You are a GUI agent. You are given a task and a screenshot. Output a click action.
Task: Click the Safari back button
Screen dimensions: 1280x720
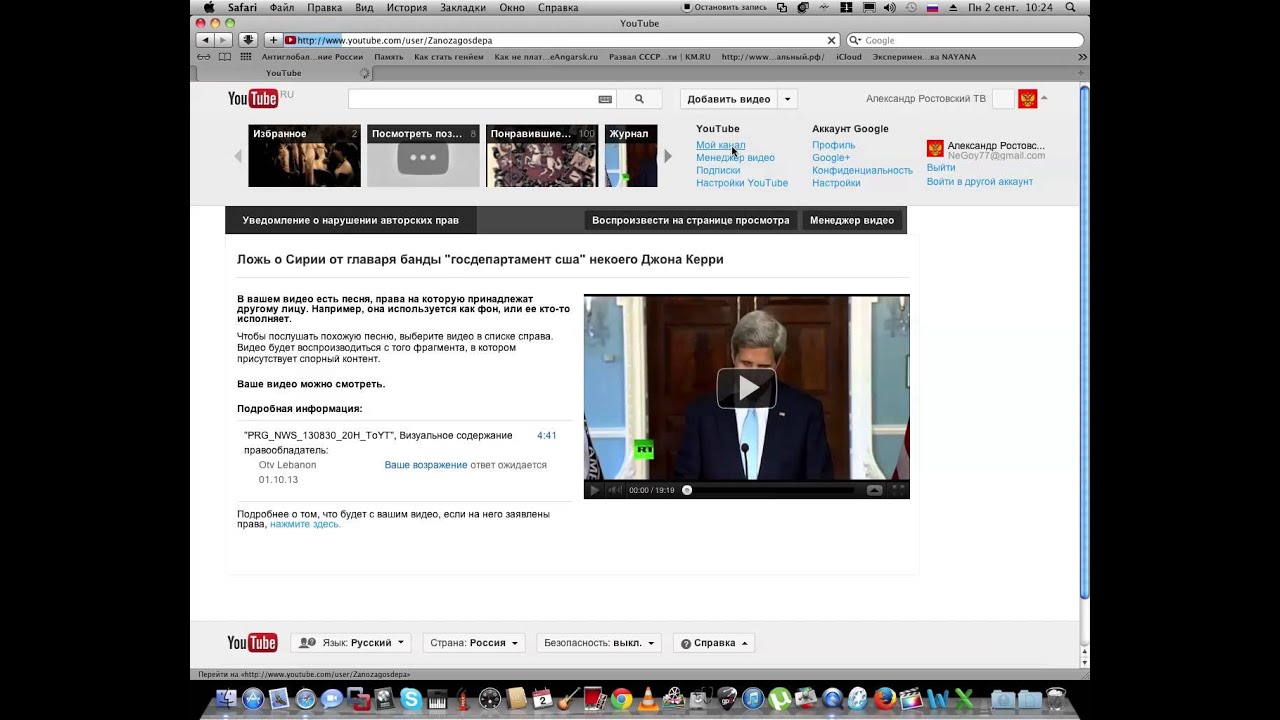tap(205, 40)
